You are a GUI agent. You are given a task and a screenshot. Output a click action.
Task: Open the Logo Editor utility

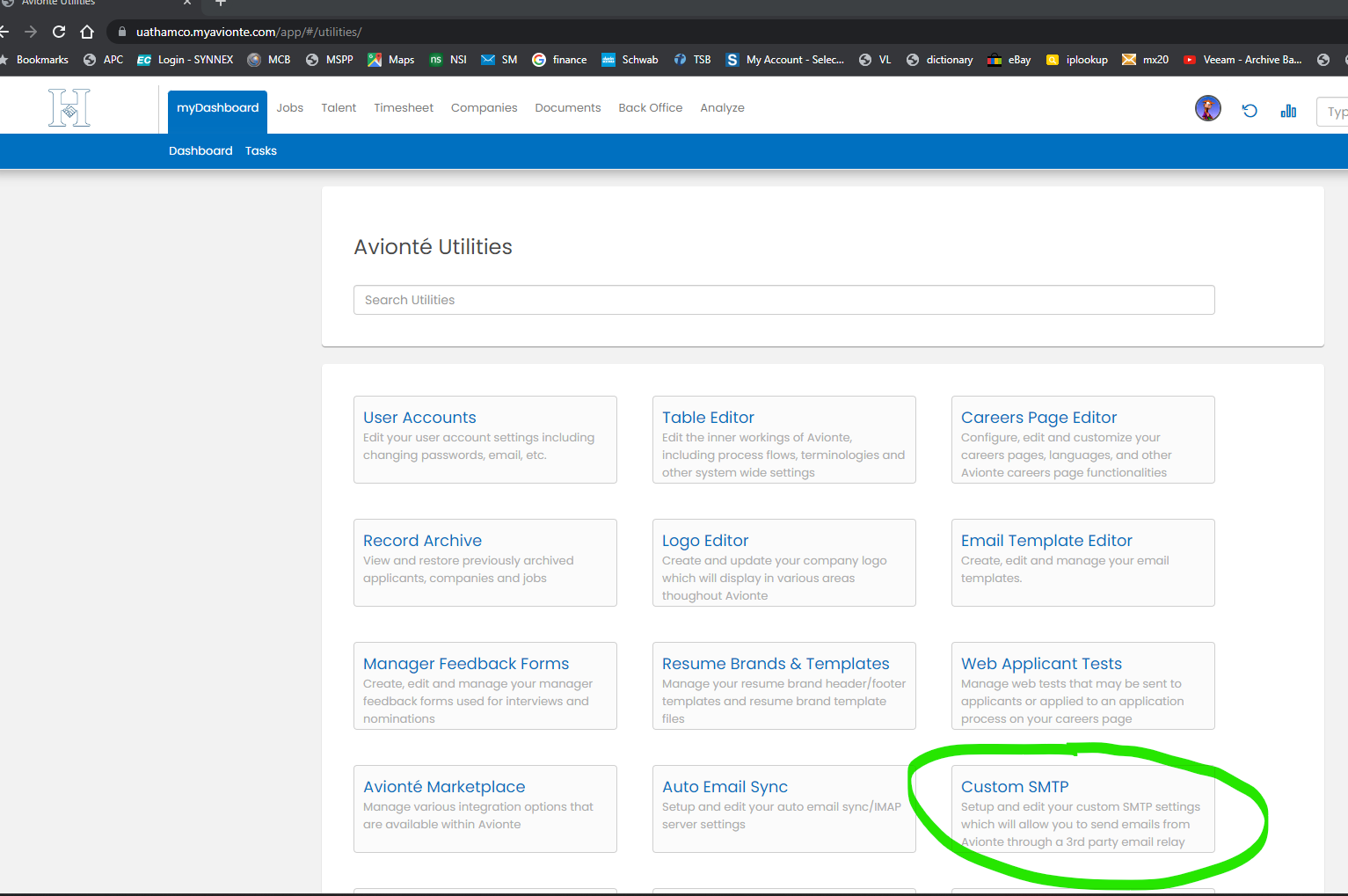(x=784, y=563)
